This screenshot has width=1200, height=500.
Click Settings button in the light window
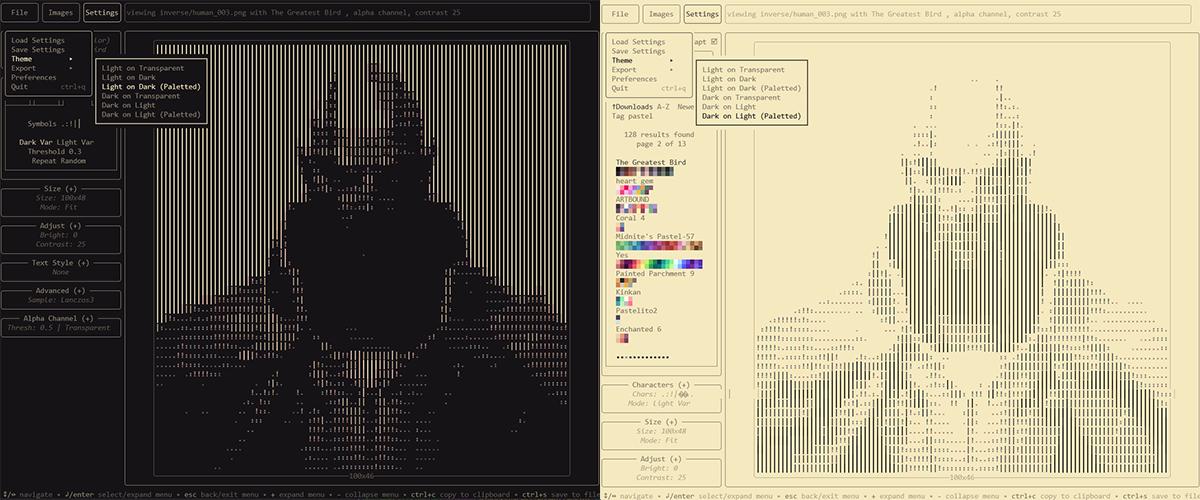(702, 14)
